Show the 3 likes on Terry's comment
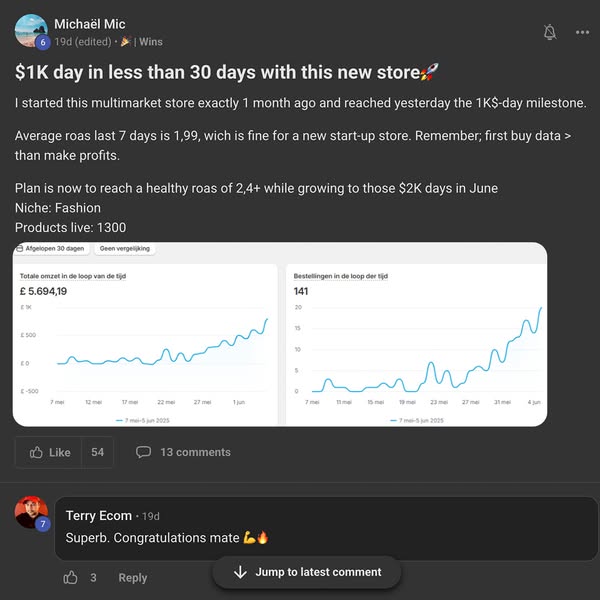 [93, 577]
